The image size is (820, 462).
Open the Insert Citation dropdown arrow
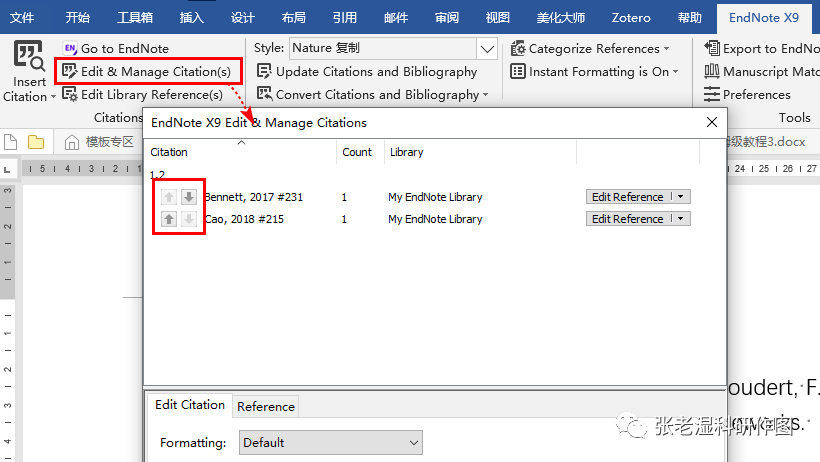[x=53, y=97]
